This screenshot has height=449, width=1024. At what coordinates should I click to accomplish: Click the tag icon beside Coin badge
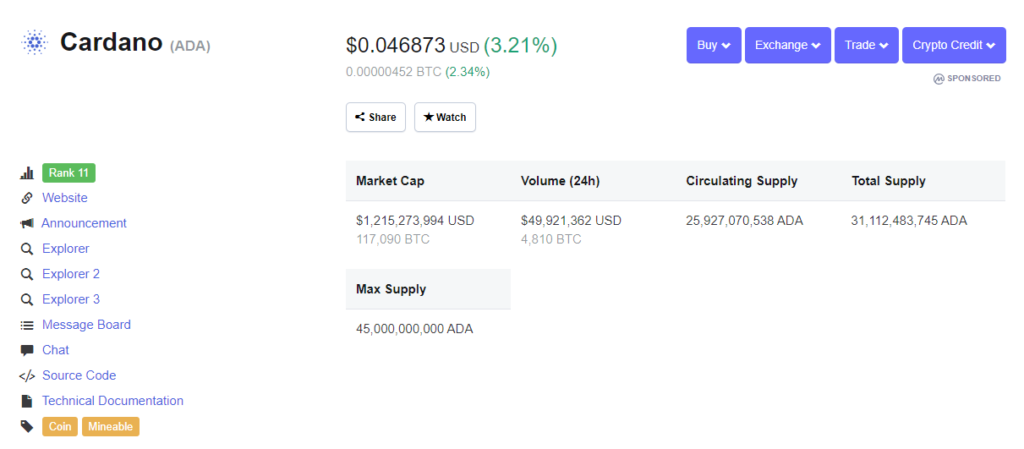[x=27, y=427]
